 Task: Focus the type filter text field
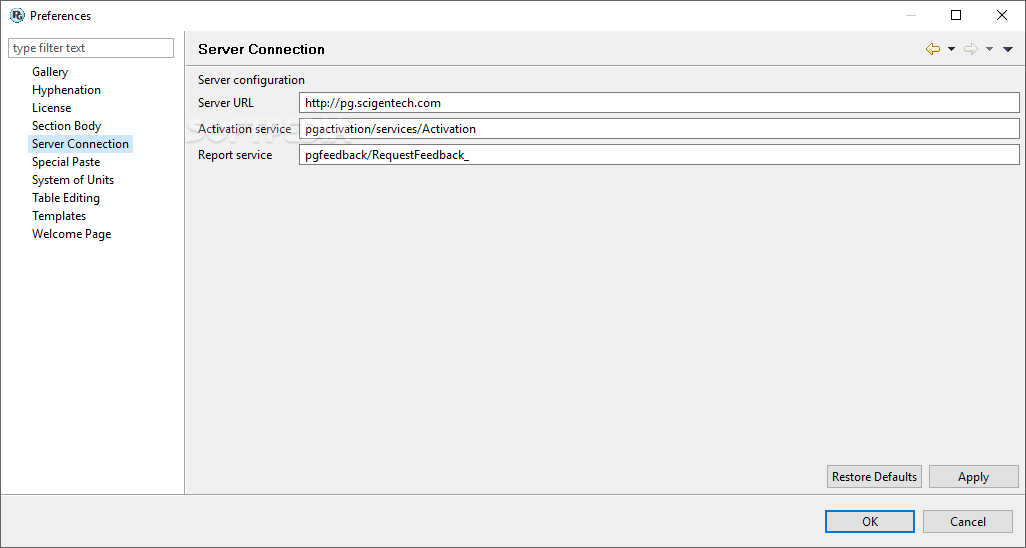click(x=91, y=48)
